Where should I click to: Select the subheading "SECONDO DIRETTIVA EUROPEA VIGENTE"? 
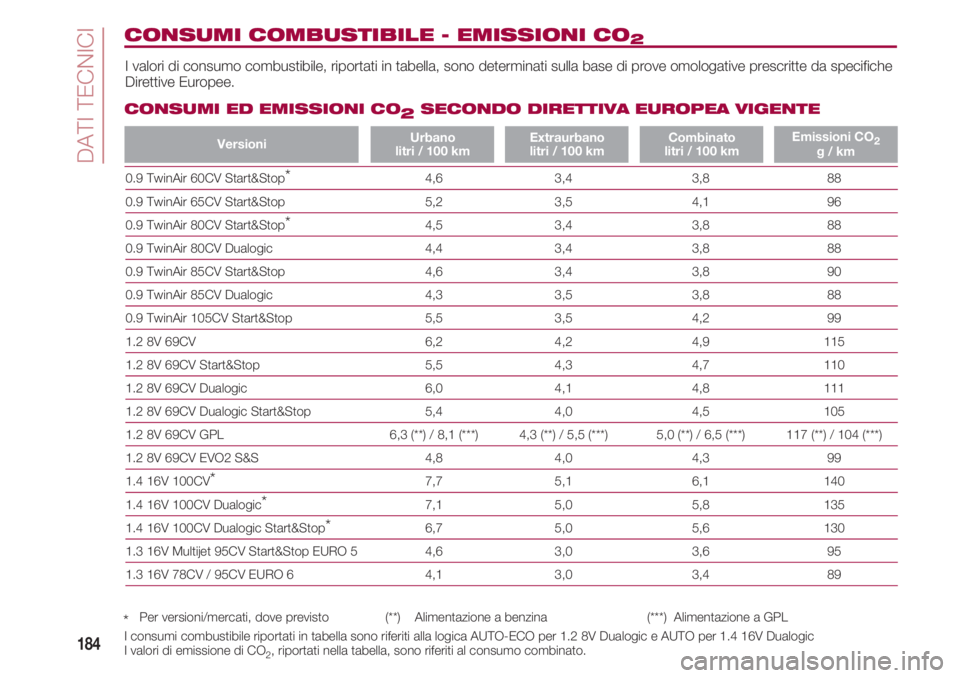point(620,109)
